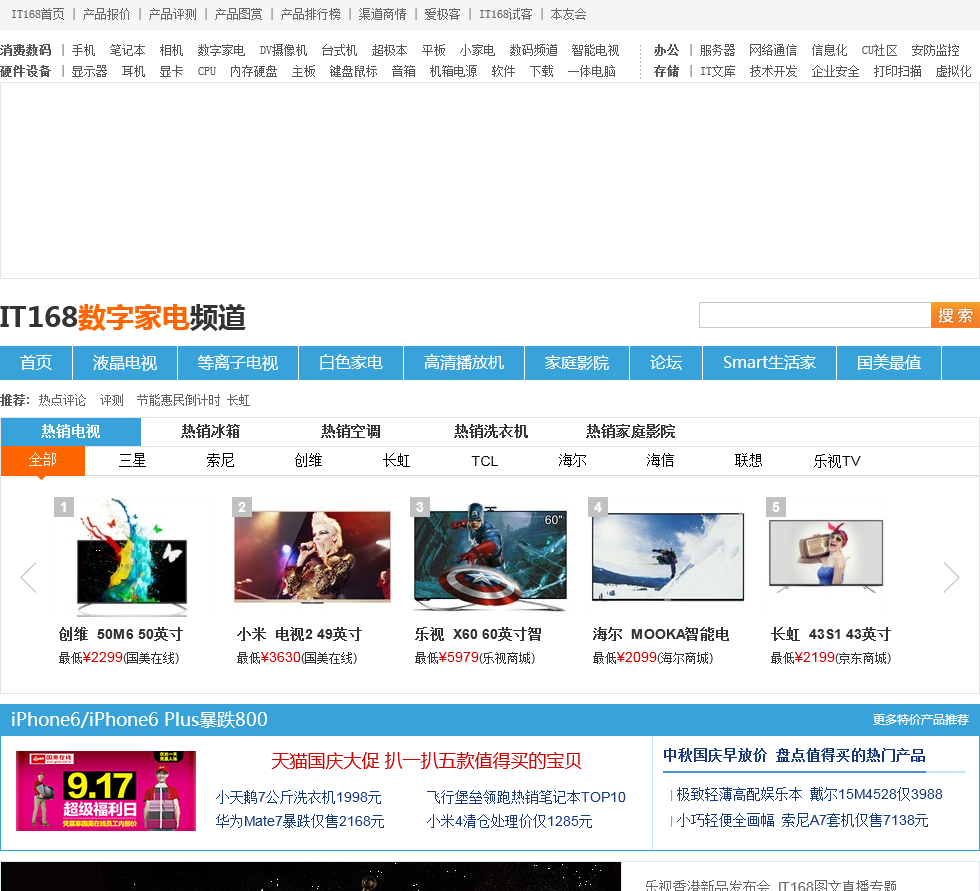Filter by 长虹 brand tab

point(396,461)
